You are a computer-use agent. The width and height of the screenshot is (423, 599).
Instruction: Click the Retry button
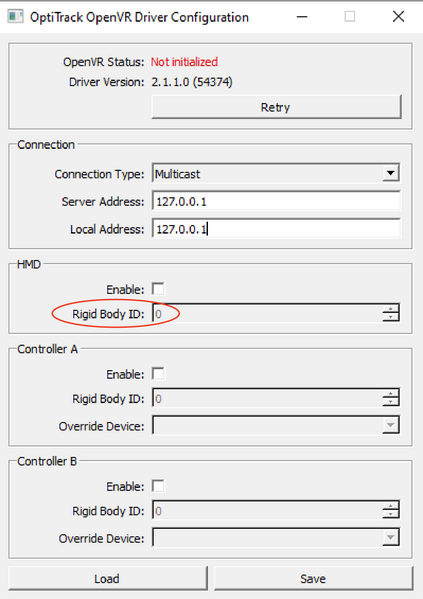click(x=276, y=107)
